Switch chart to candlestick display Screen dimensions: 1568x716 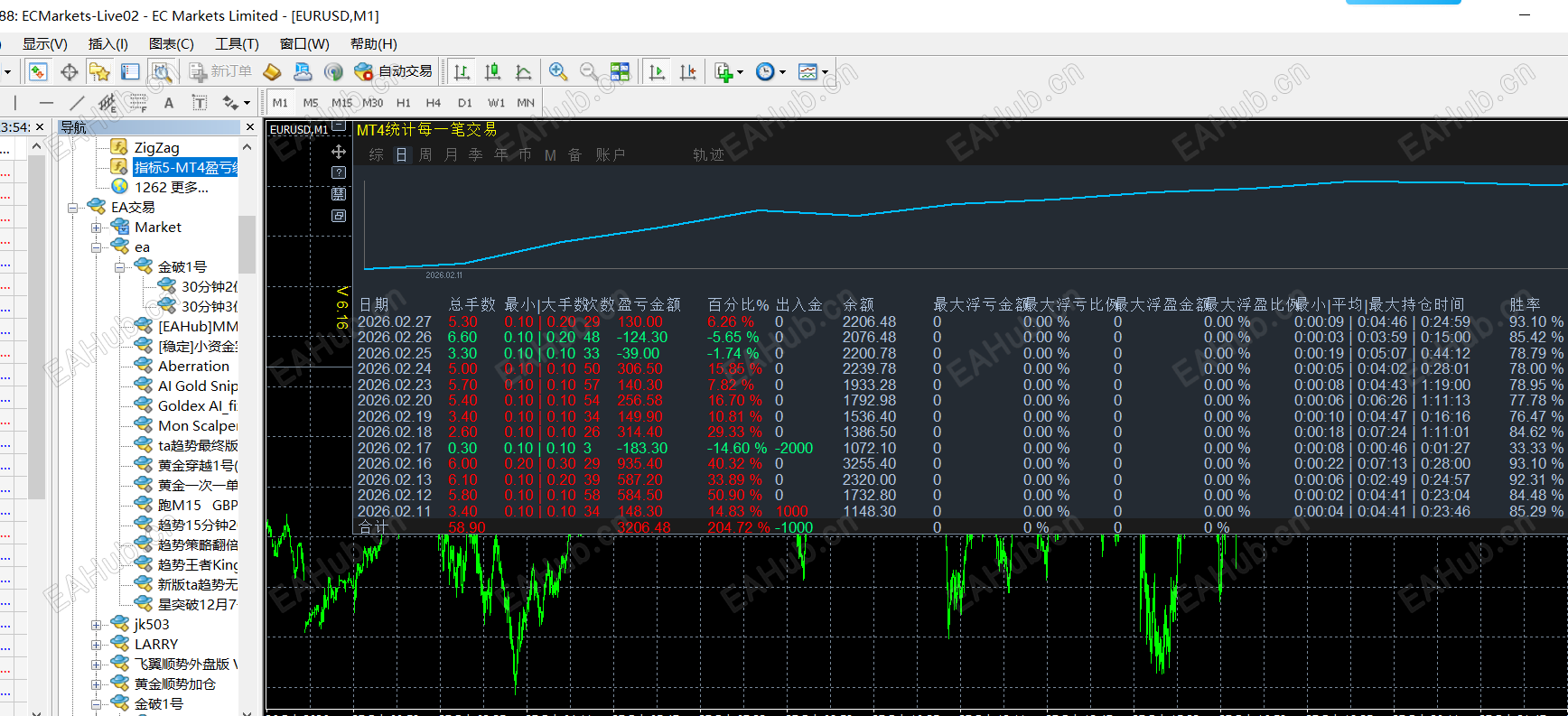pyautogui.click(x=492, y=71)
